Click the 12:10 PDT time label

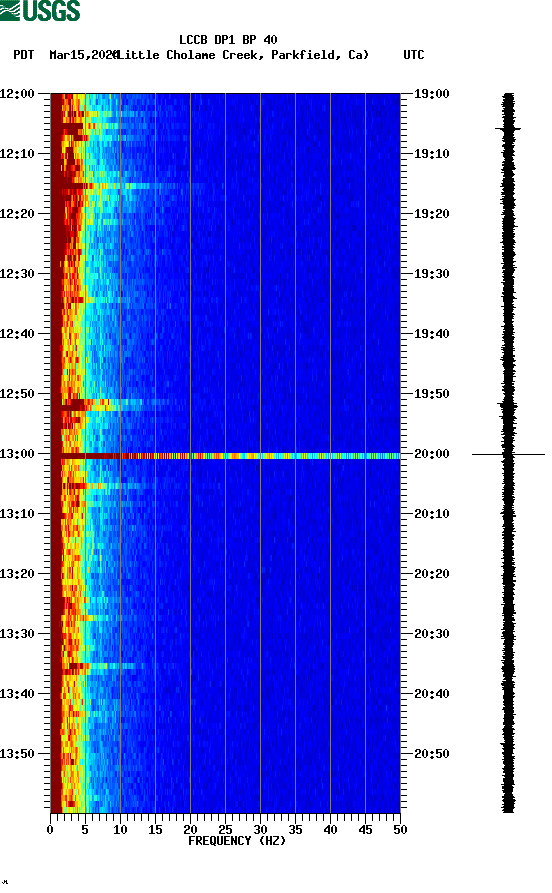coord(18,154)
